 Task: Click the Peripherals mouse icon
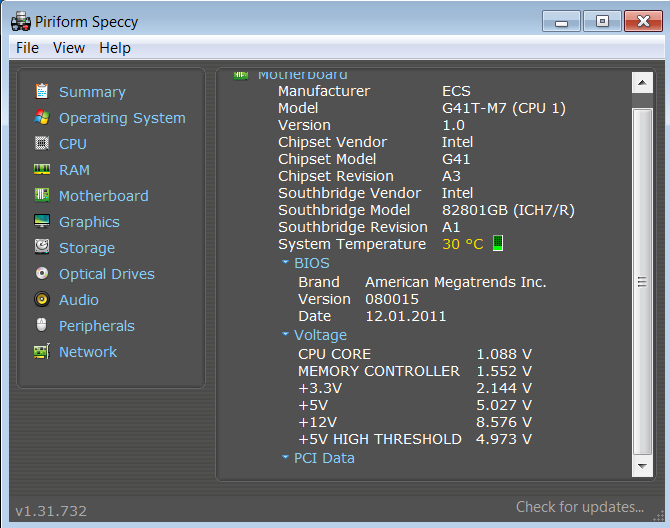tap(41, 325)
